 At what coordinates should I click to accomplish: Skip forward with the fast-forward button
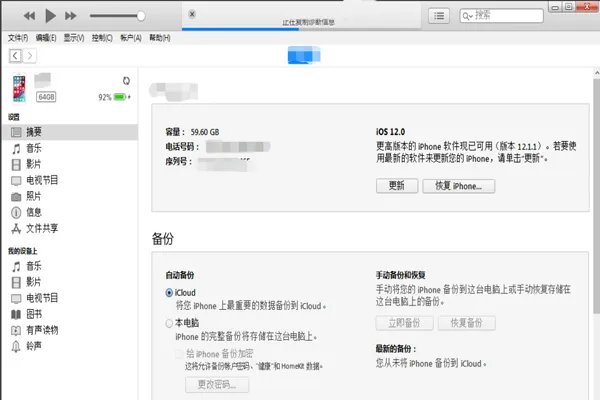(x=70, y=16)
